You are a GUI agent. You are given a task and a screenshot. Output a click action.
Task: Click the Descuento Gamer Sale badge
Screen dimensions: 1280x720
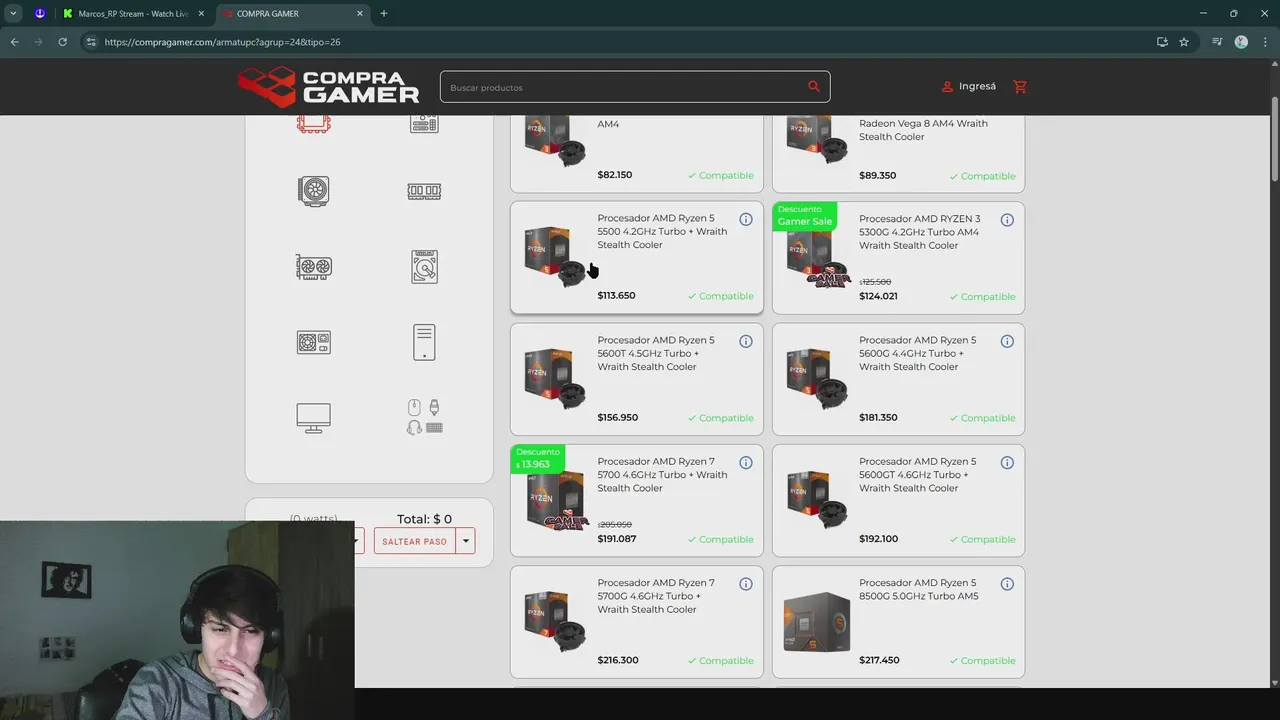click(x=805, y=216)
